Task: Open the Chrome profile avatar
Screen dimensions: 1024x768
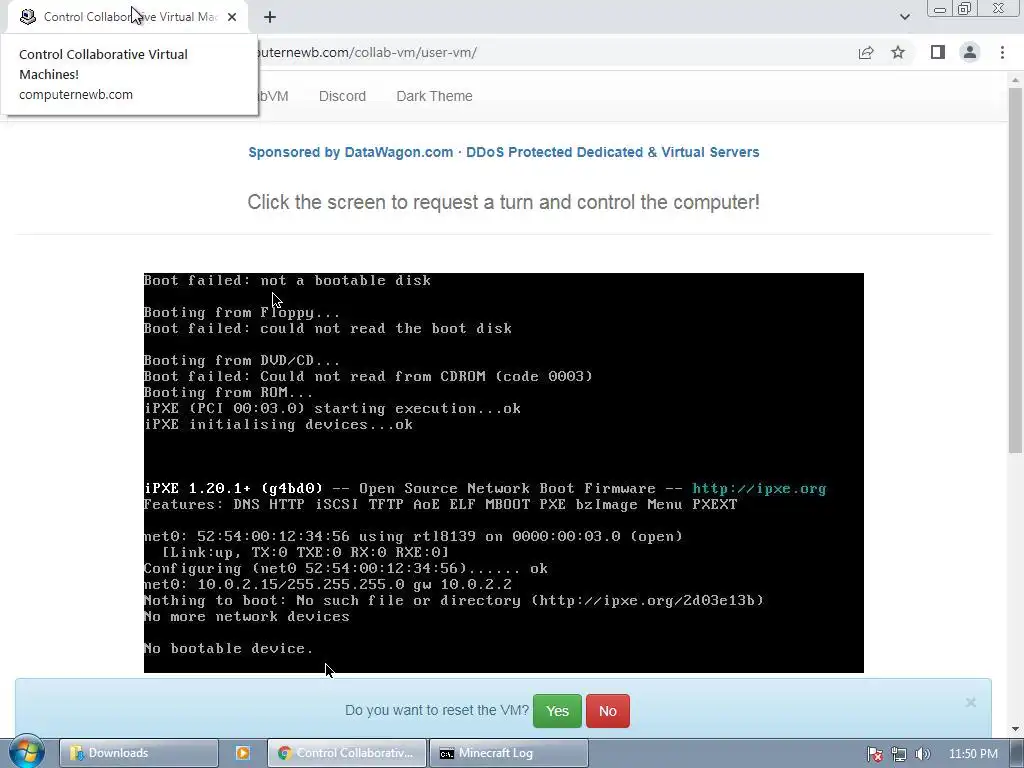Action: click(x=970, y=52)
